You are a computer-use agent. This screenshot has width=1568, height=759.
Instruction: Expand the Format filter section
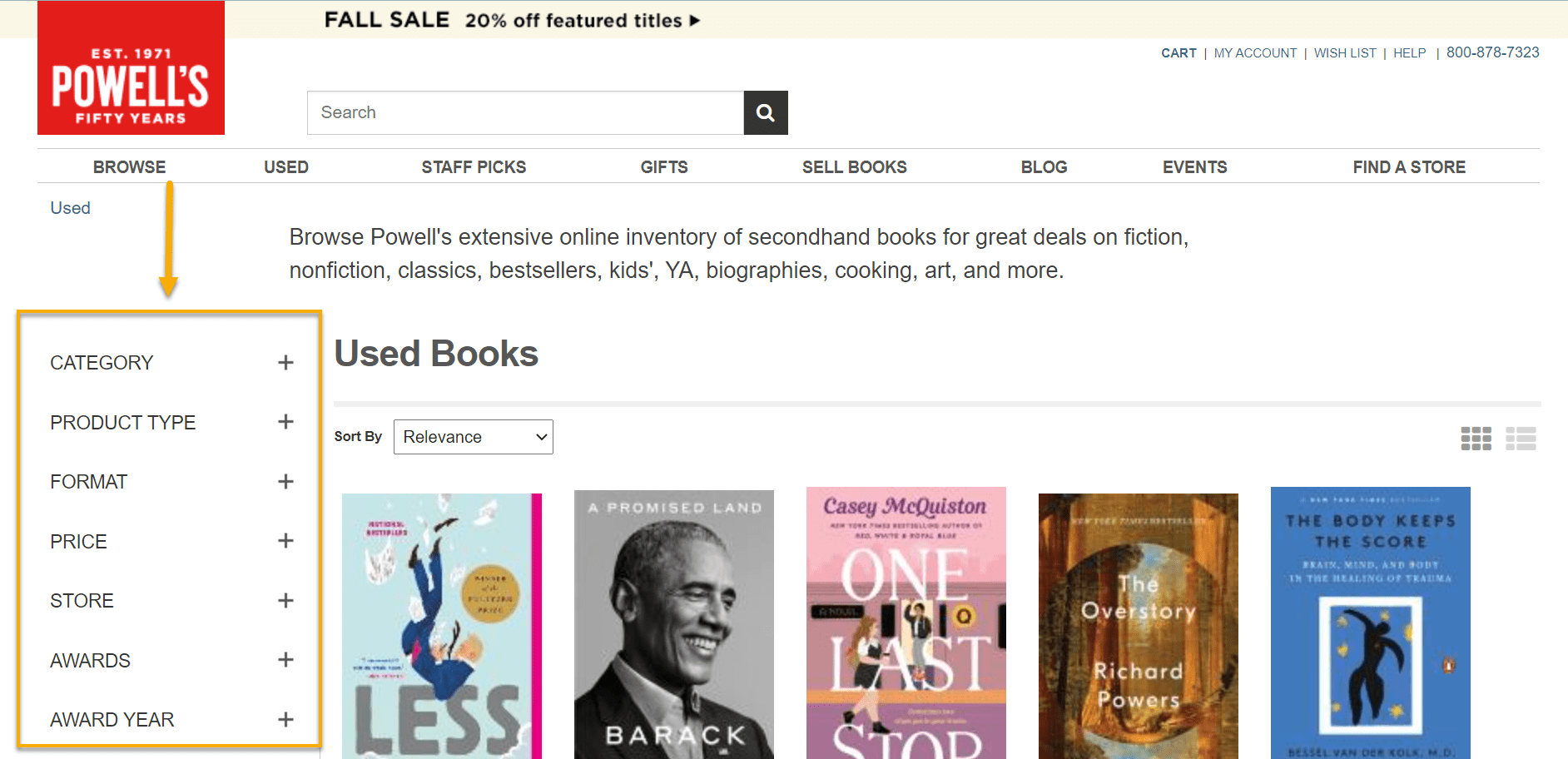285,482
